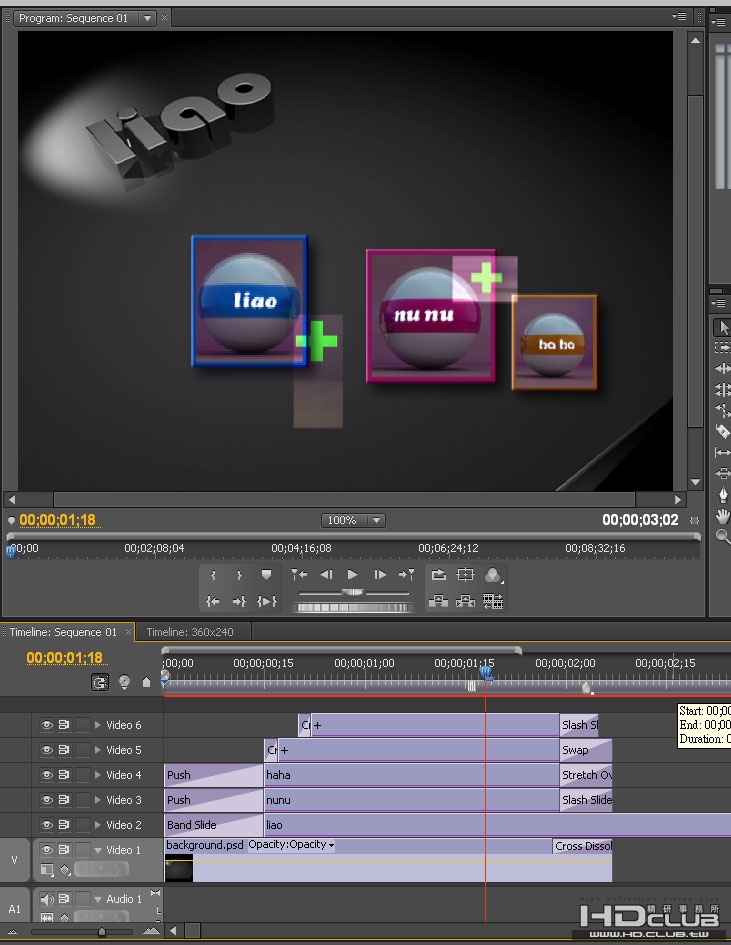
Task: Hide Video 5 track output
Action: click(46, 750)
